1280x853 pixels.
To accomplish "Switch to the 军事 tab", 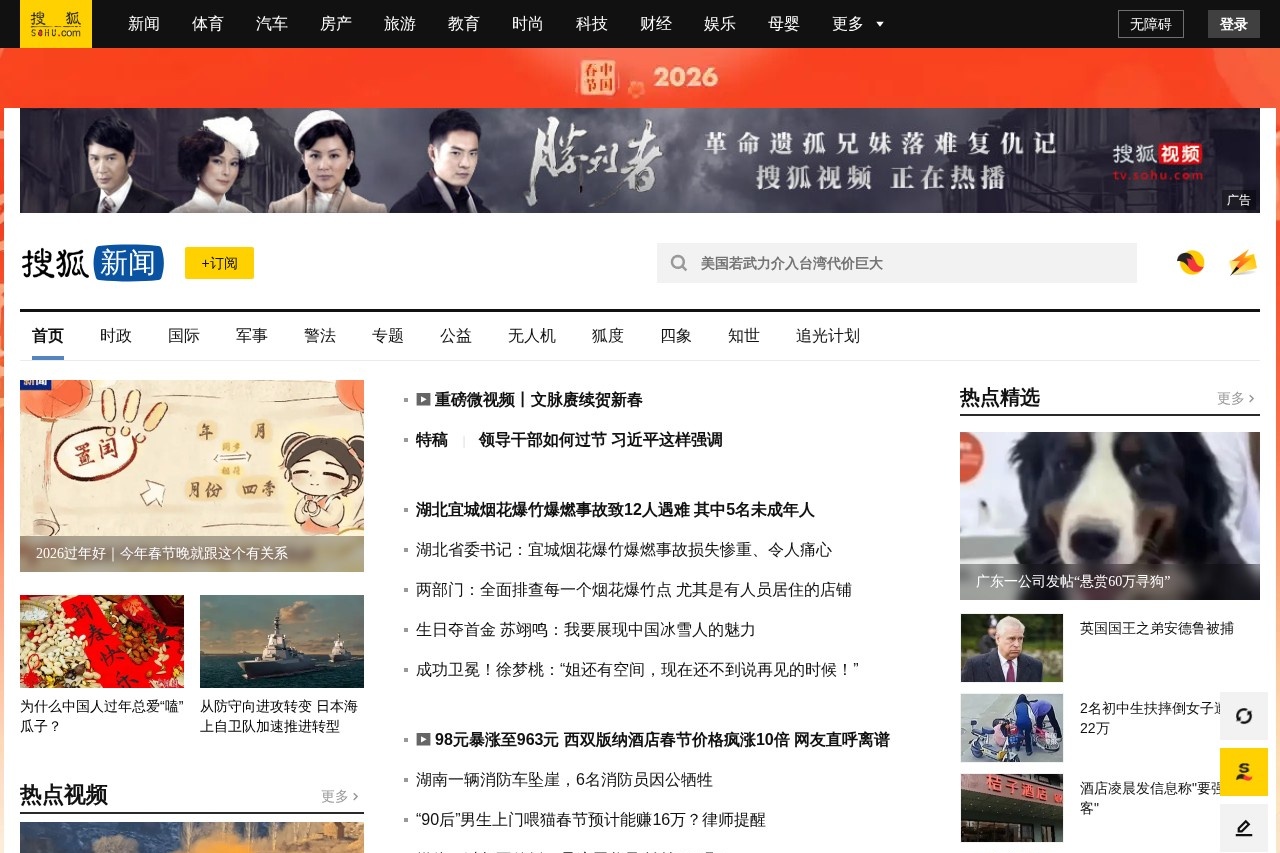I will pos(252,336).
